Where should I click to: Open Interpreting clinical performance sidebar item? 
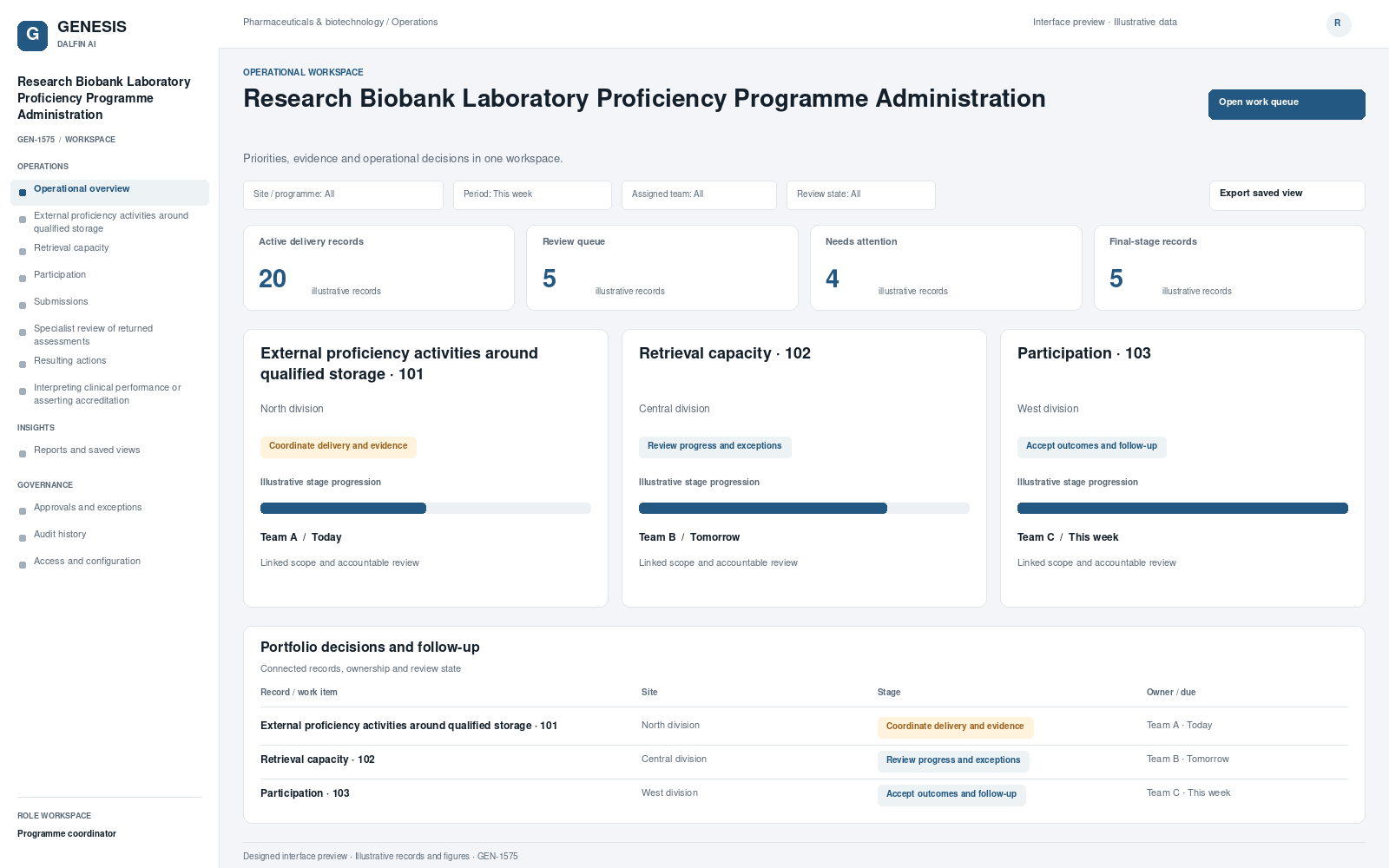pyautogui.click(x=109, y=394)
